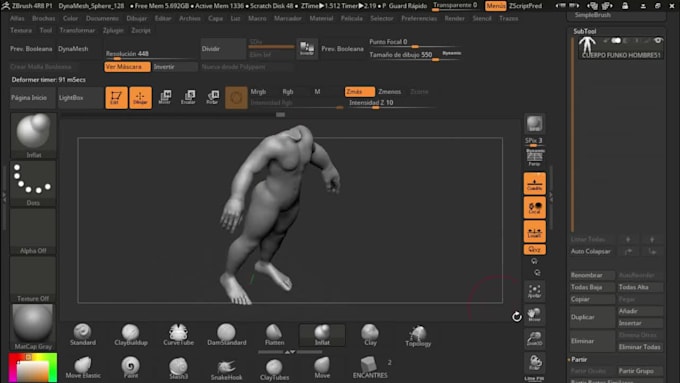Toggle Edit mode button

pyautogui.click(x=116, y=98)
